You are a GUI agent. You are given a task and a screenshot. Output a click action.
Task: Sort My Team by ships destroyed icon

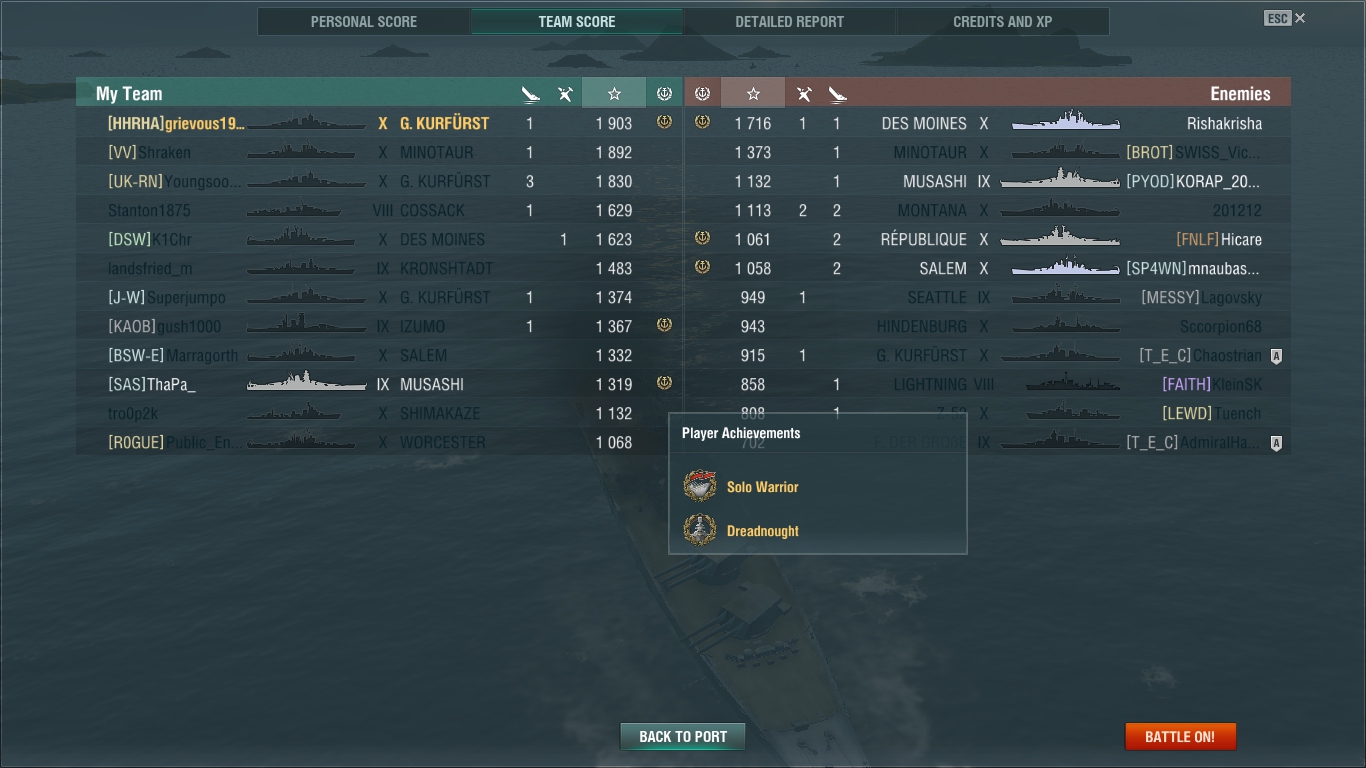click(530, 94)
